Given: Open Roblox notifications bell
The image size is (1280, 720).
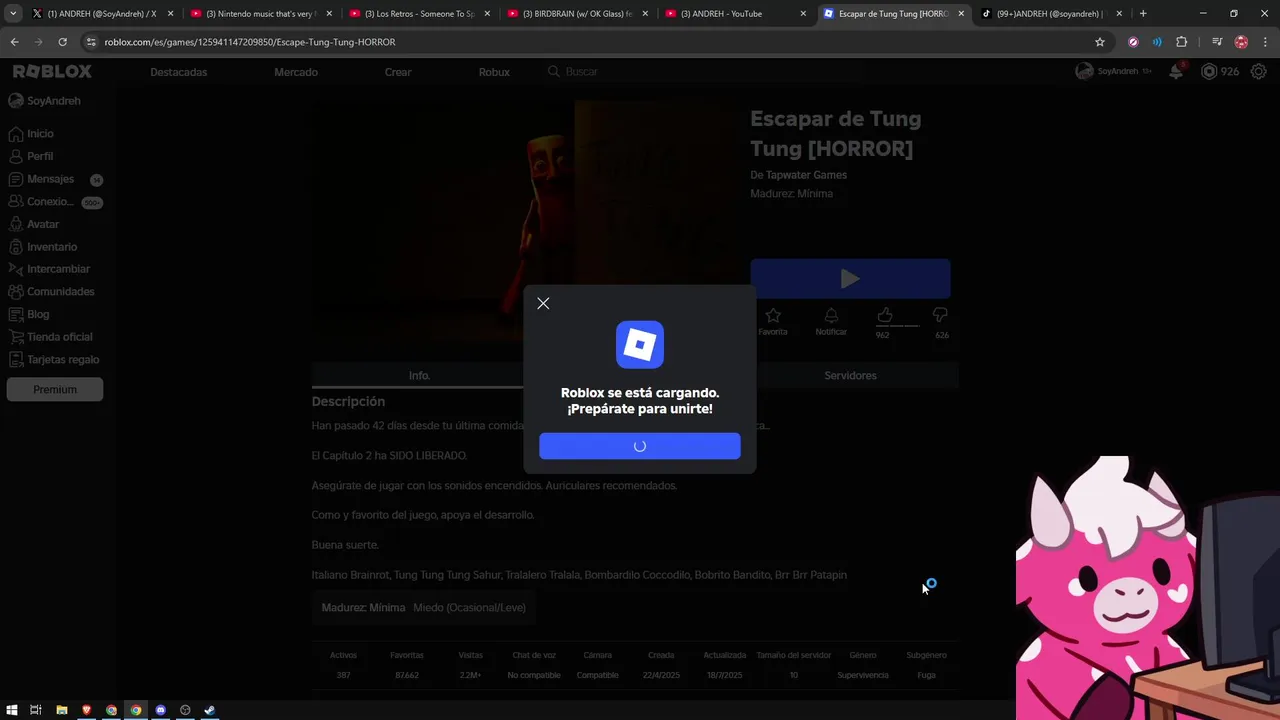Looking at the screenshot, I should (x=1176, y=71).
